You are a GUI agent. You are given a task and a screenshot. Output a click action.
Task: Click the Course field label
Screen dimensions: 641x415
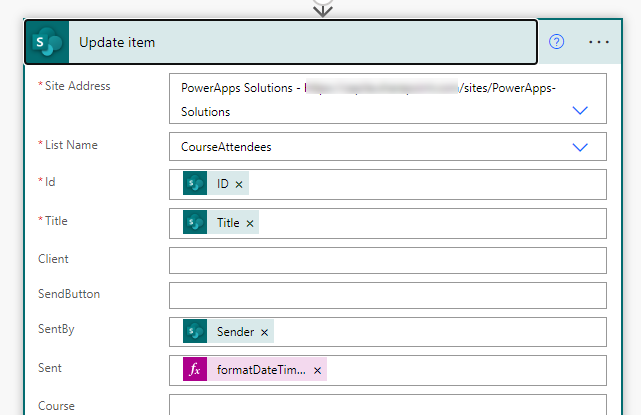pos(56,406)
